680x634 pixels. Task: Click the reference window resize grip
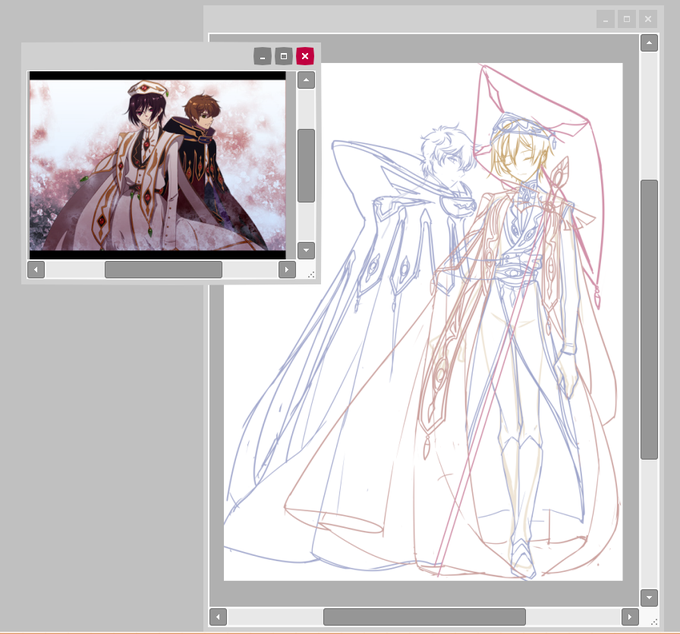click(x=311, y=275)
